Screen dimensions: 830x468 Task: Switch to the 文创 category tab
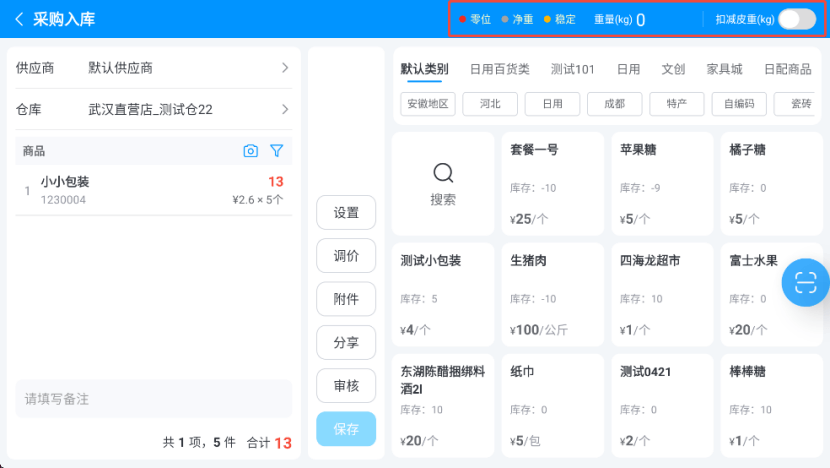coord(673,69)
